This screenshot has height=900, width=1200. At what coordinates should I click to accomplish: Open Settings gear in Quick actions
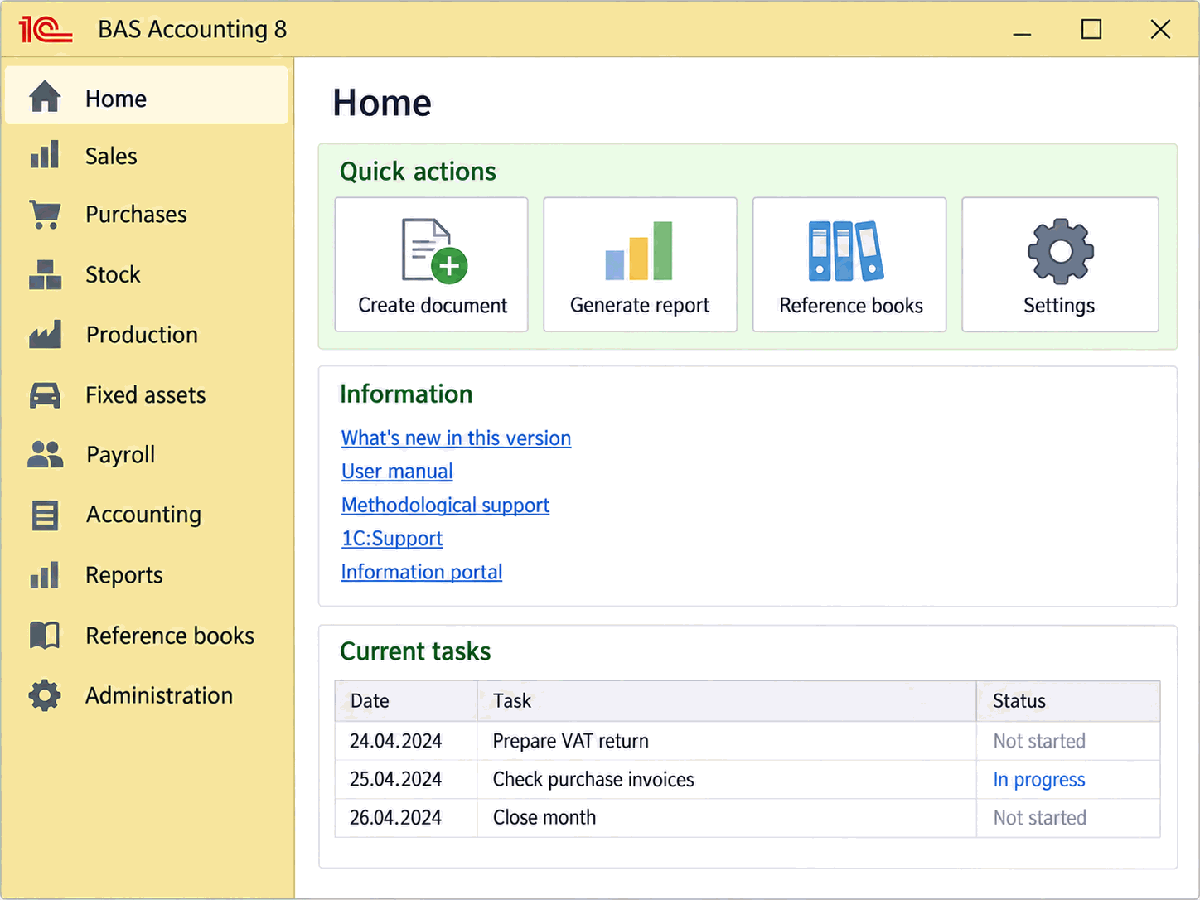[1060, 251]
